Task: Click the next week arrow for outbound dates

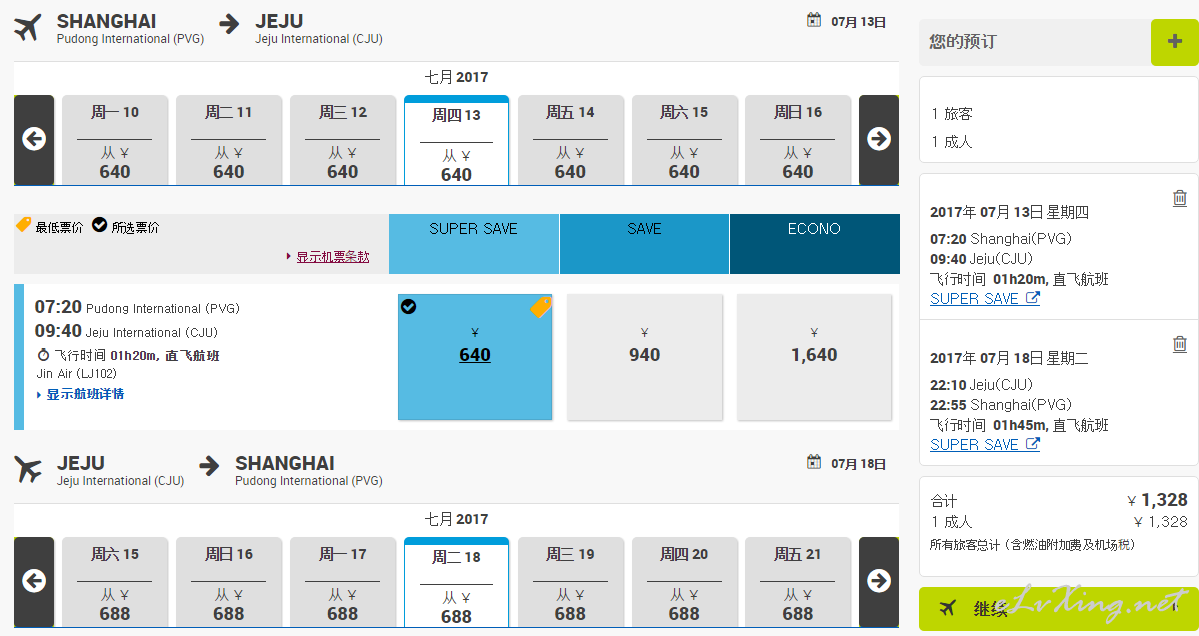Action: point(879,139)
